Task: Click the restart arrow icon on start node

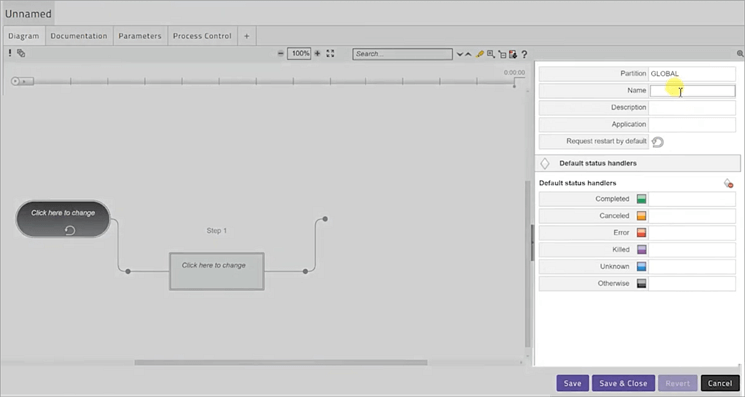Action: [70, 230]
